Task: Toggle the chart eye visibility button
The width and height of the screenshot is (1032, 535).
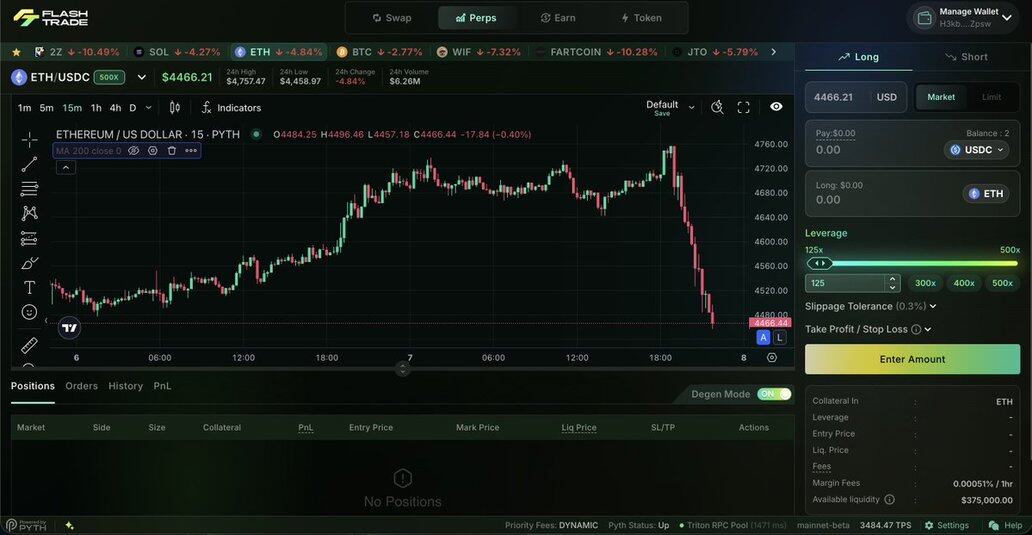Action: click(776, 107)
